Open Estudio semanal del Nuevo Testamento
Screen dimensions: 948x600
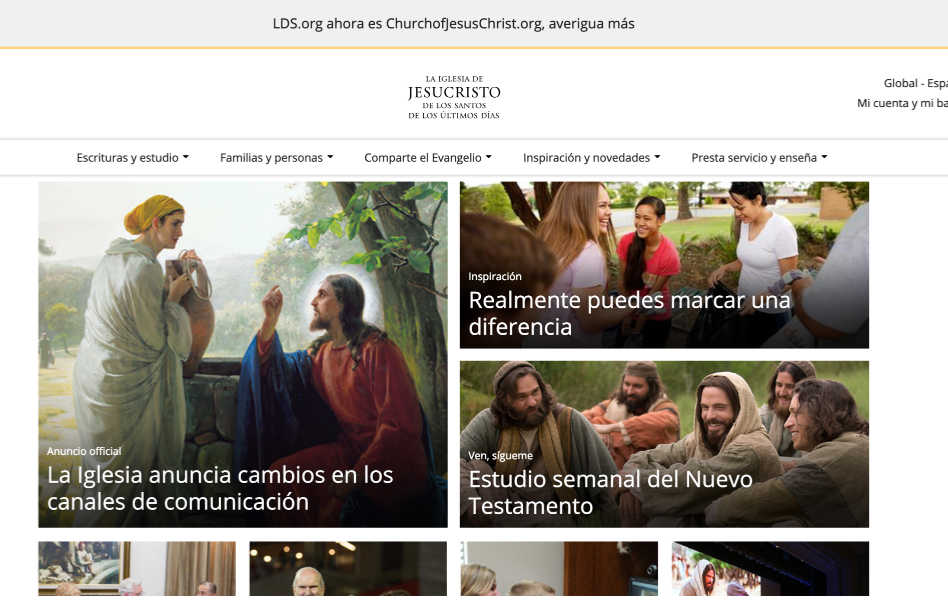pos(611,492)
